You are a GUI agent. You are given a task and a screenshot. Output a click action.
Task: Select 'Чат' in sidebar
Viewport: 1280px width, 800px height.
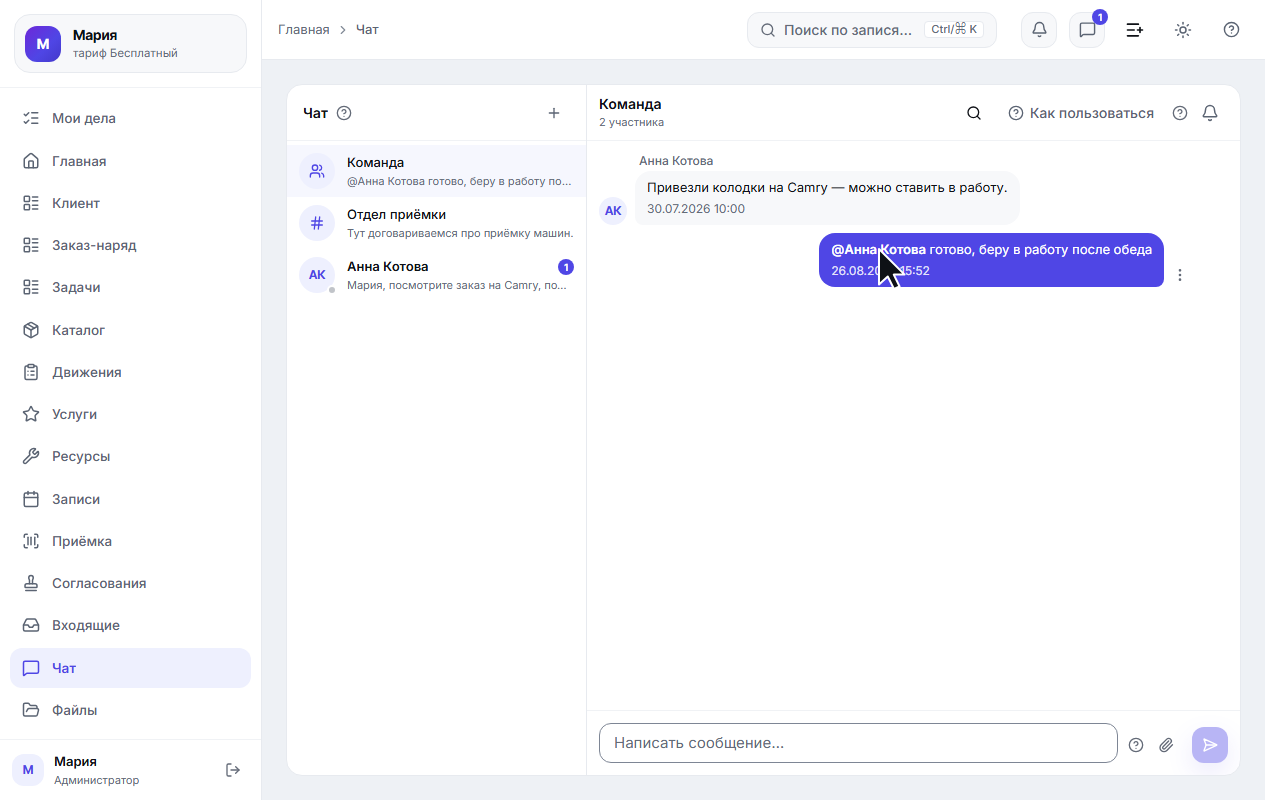[x=130, y=668]
